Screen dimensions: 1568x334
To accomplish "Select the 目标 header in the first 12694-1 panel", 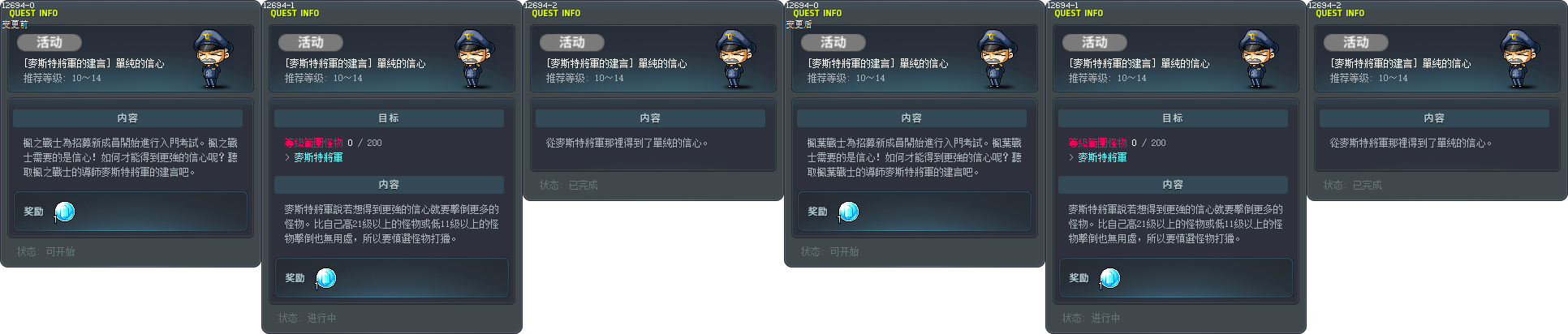I will [x=389, y=118].
